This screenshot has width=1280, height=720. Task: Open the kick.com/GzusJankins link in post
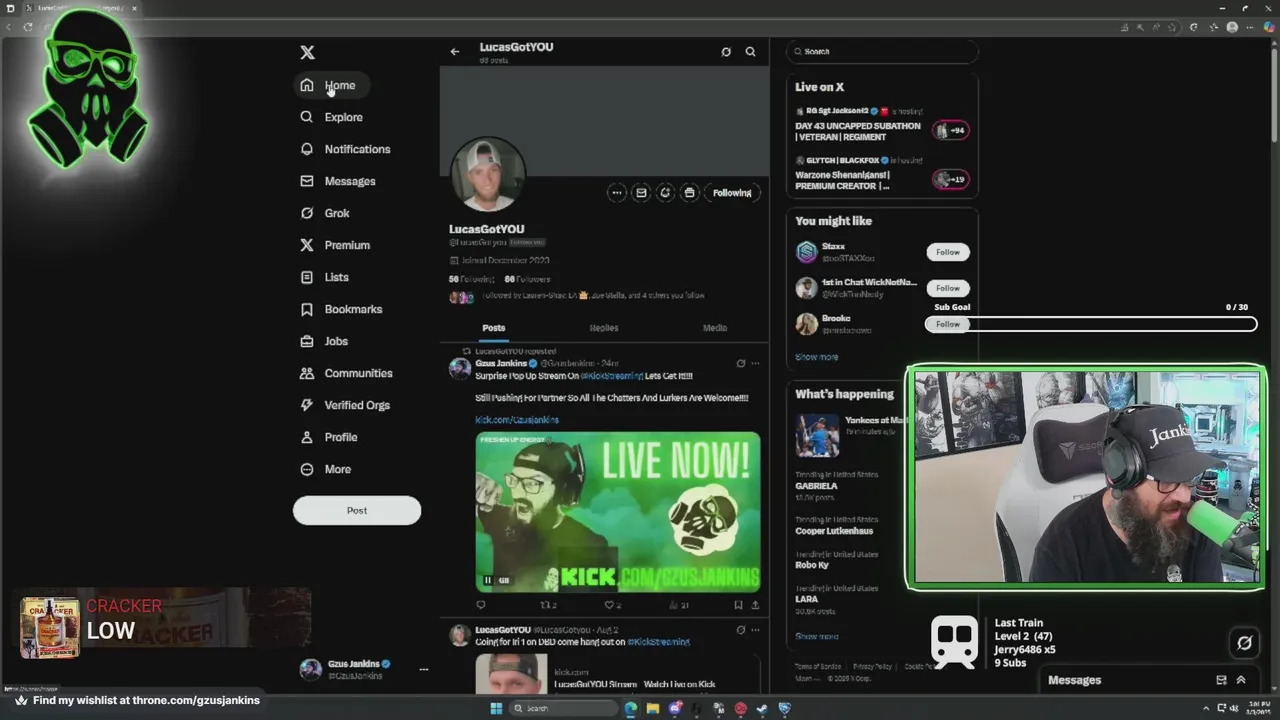[517, 420]
